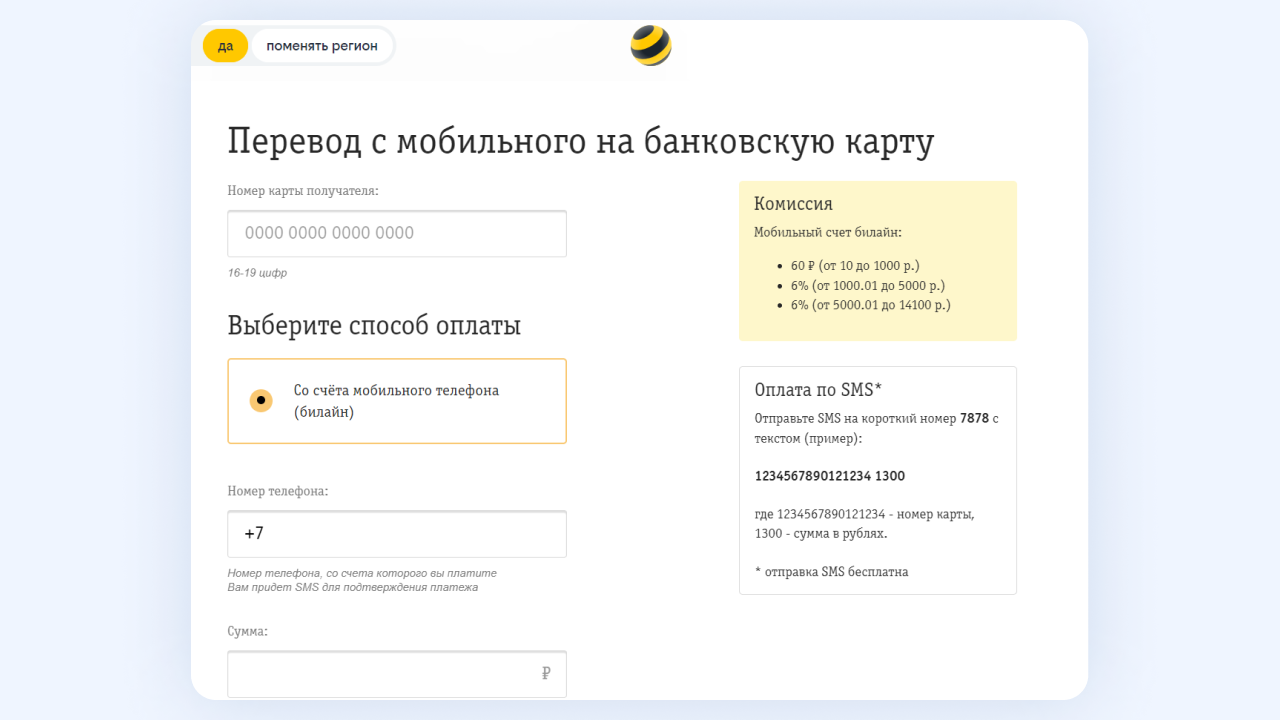Image resolution: width=1280 pixels, height=720 pixels.
Task: Click the «16-19 цифр» hint text
Action: (x=257, y=273)
